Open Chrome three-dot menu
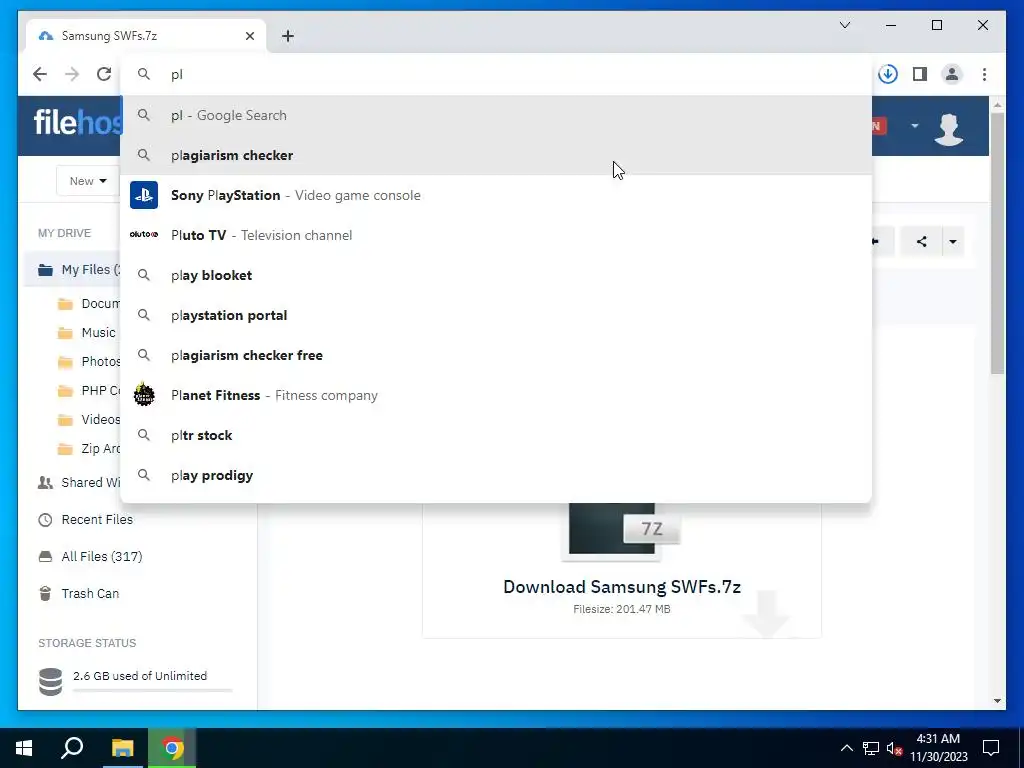This screenshot has height=768, width=1024. [984, 74]
